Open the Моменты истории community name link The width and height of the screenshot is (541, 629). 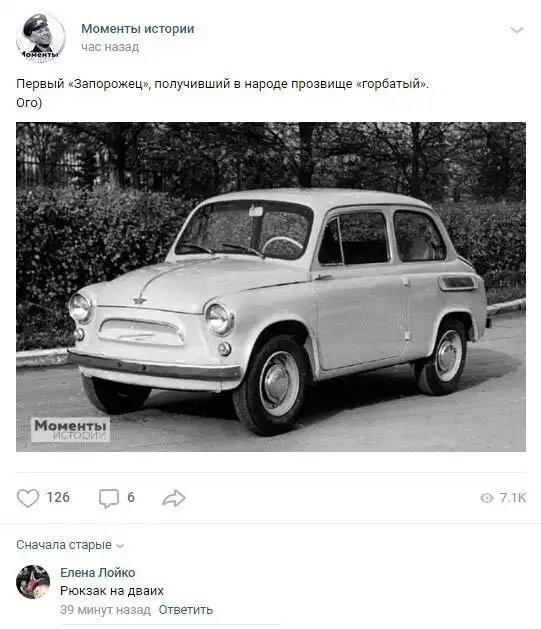[138, 29]
